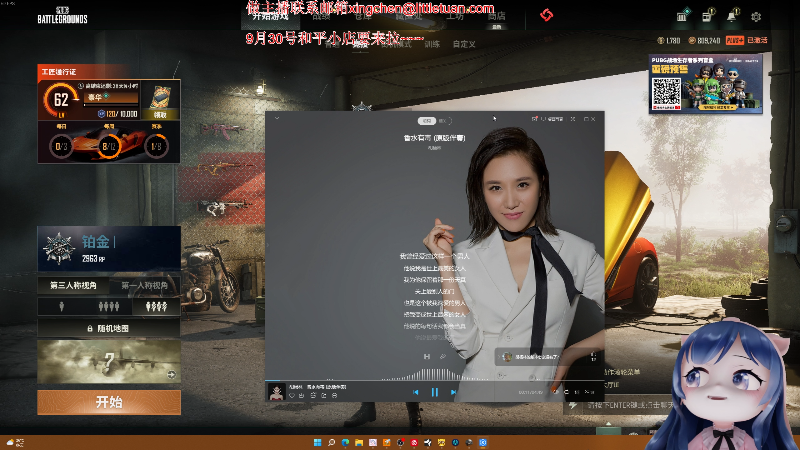
Task: Open the 8/12 weekly mission circle
Action: pyautogui.click(x=109, y=146)
